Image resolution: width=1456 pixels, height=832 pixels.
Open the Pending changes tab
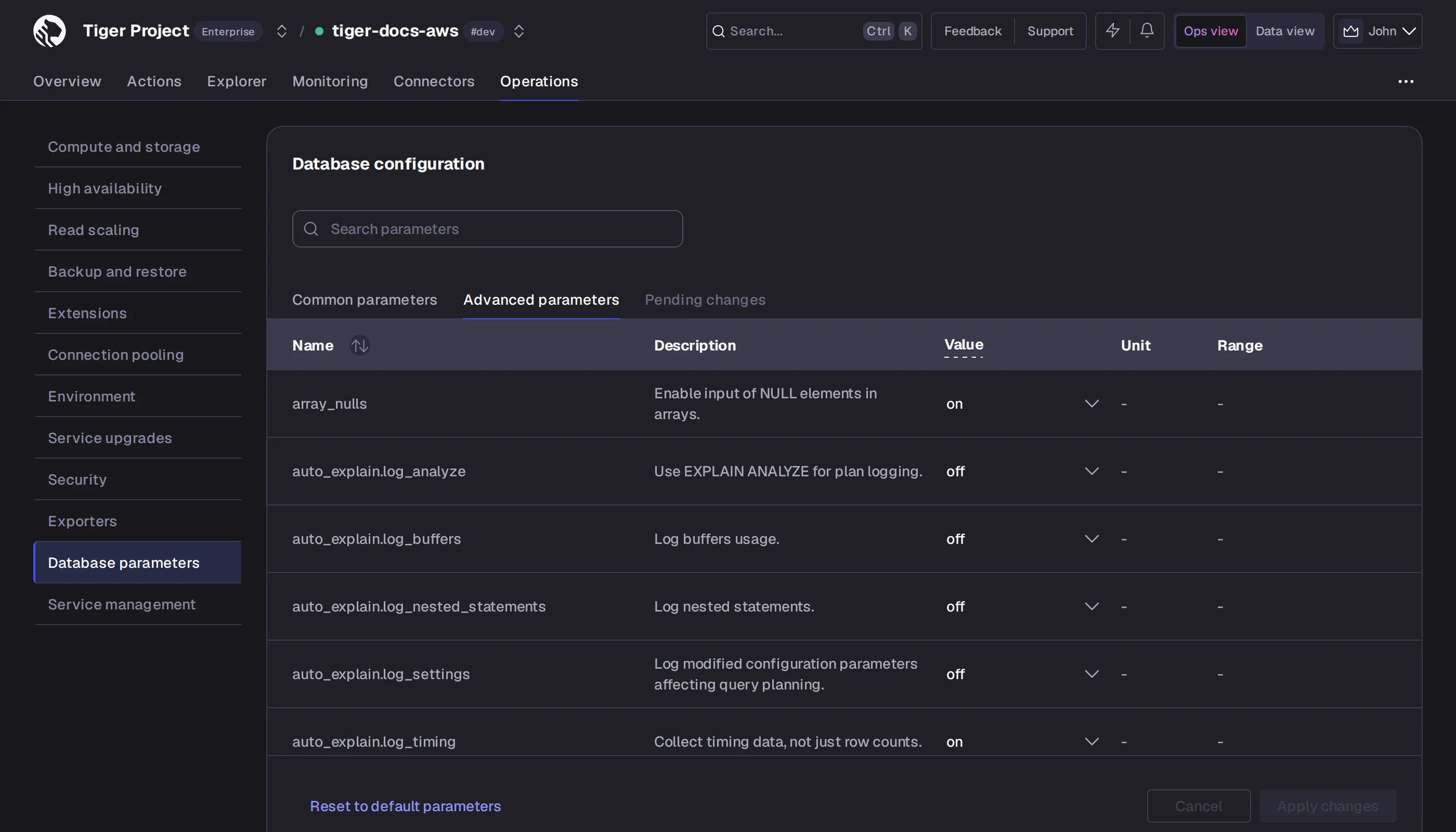click(705, 300)
